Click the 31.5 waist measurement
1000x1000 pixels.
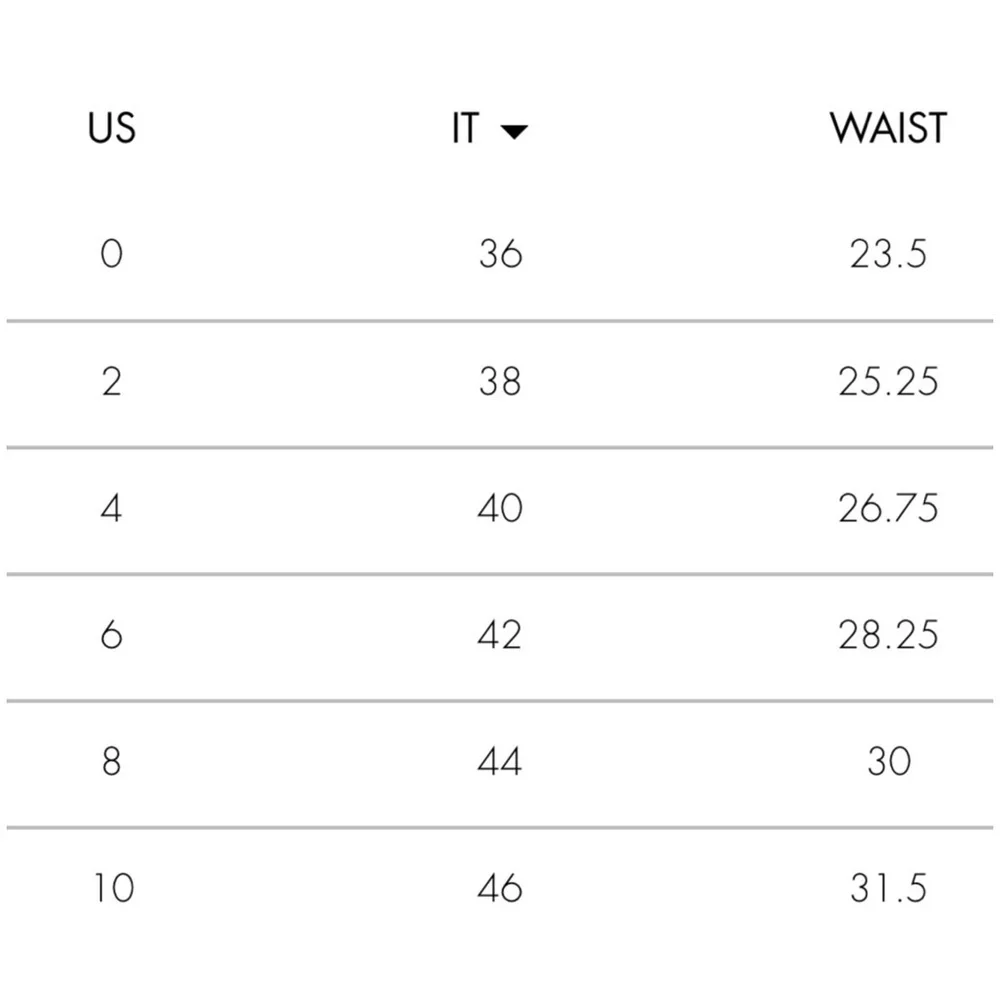tap(889, 888)
